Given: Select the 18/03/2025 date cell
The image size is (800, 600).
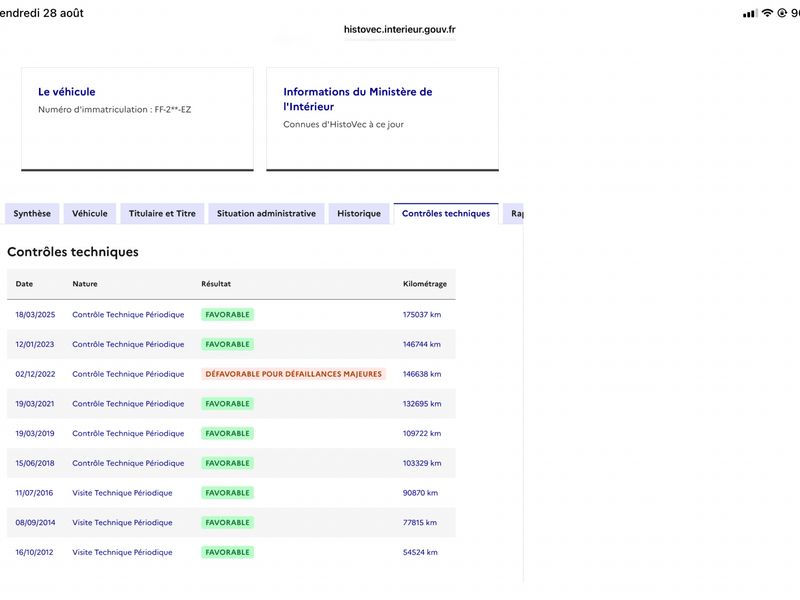Looking at the screenshot, I should (x=35, y=315).
